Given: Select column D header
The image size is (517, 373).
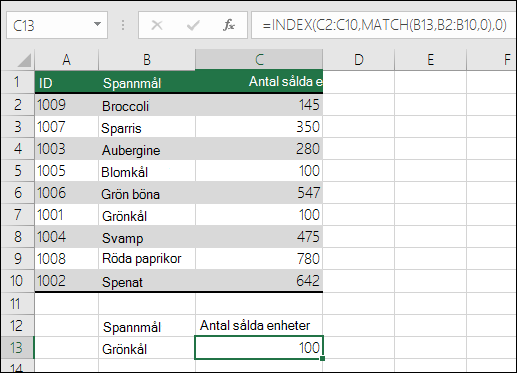Looking at the screenshot, I should [359, 60].
